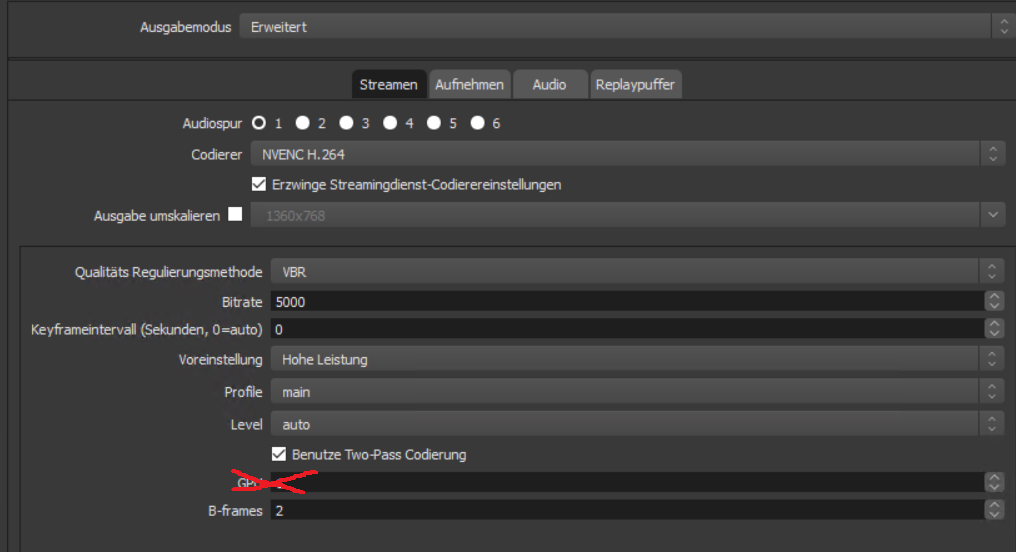
Task: Click the B-frames stepper arrows
Action: [993, 510]
